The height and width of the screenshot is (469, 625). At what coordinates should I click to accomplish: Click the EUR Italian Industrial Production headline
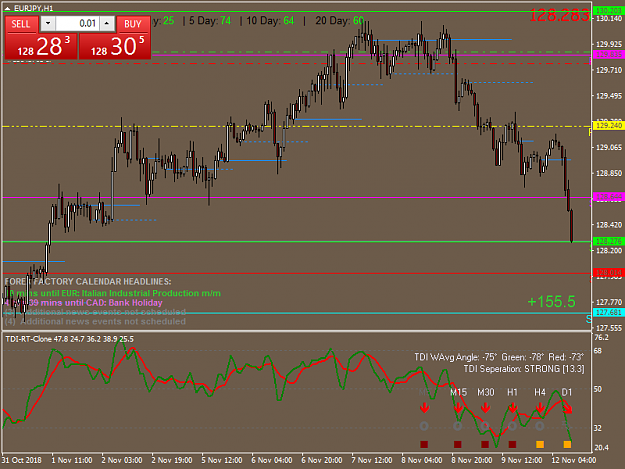point(113,293)
